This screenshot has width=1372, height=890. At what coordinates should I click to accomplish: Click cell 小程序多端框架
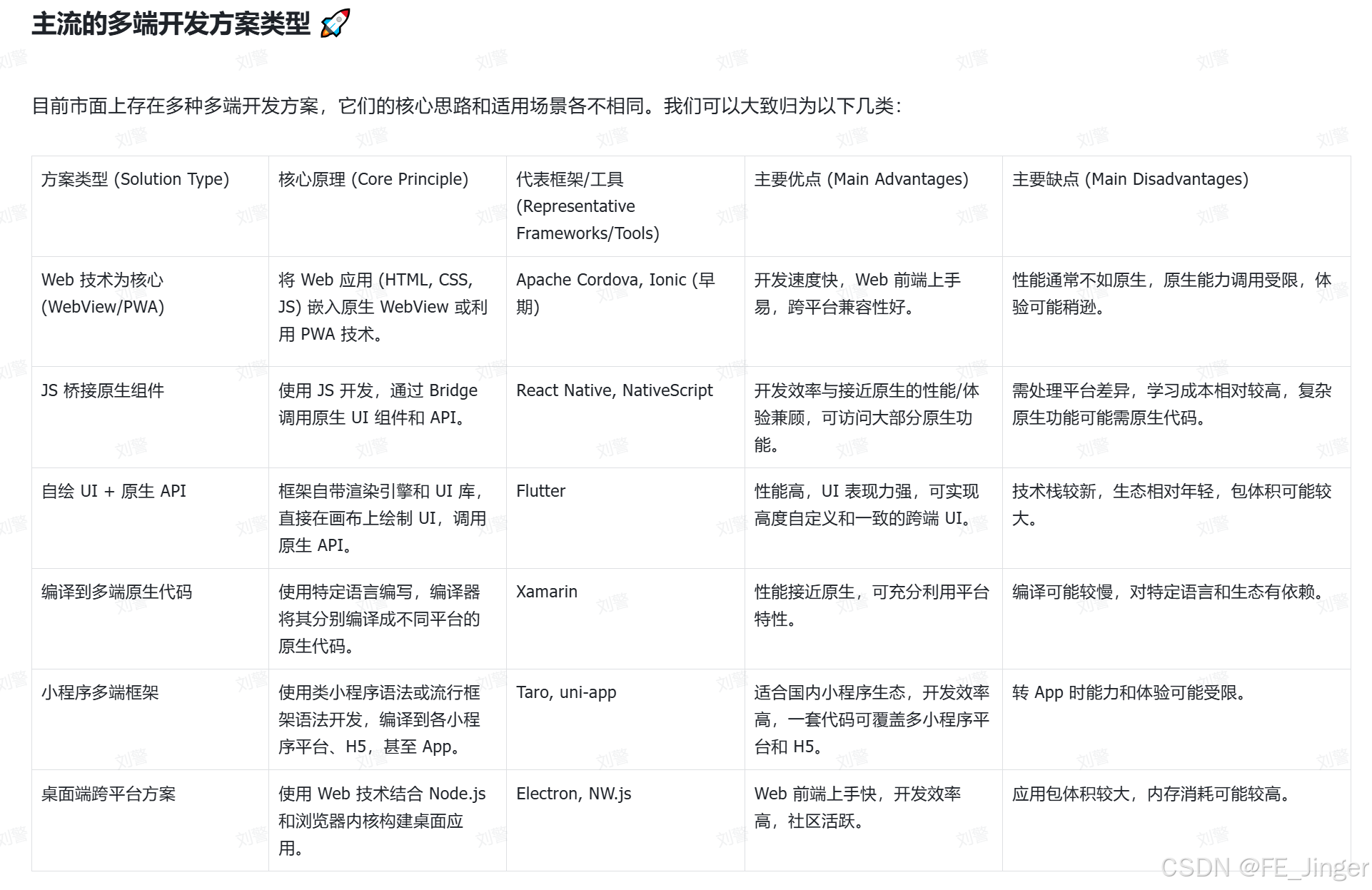click(x=150, y=719)
